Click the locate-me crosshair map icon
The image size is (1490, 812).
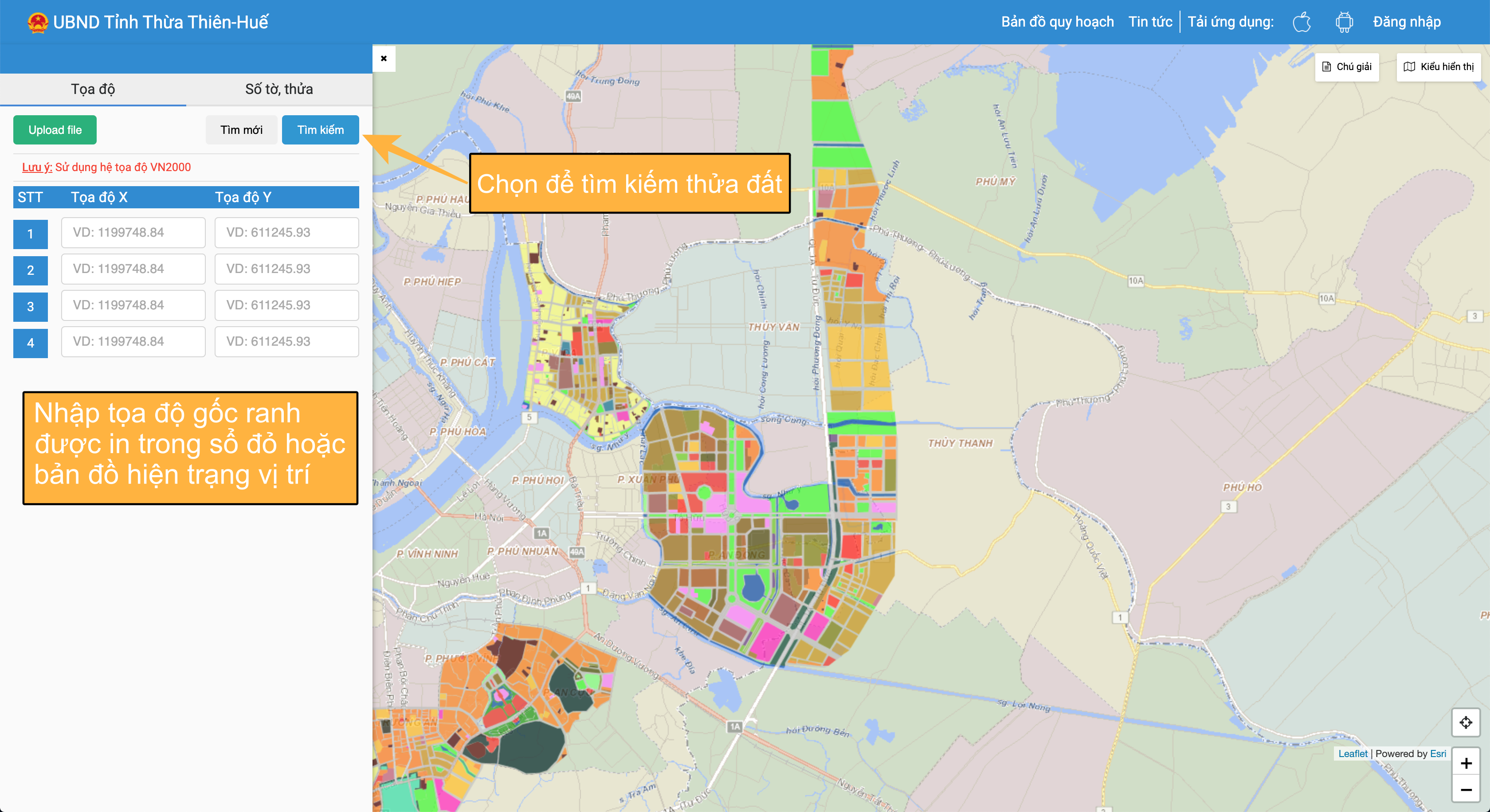1466,722
